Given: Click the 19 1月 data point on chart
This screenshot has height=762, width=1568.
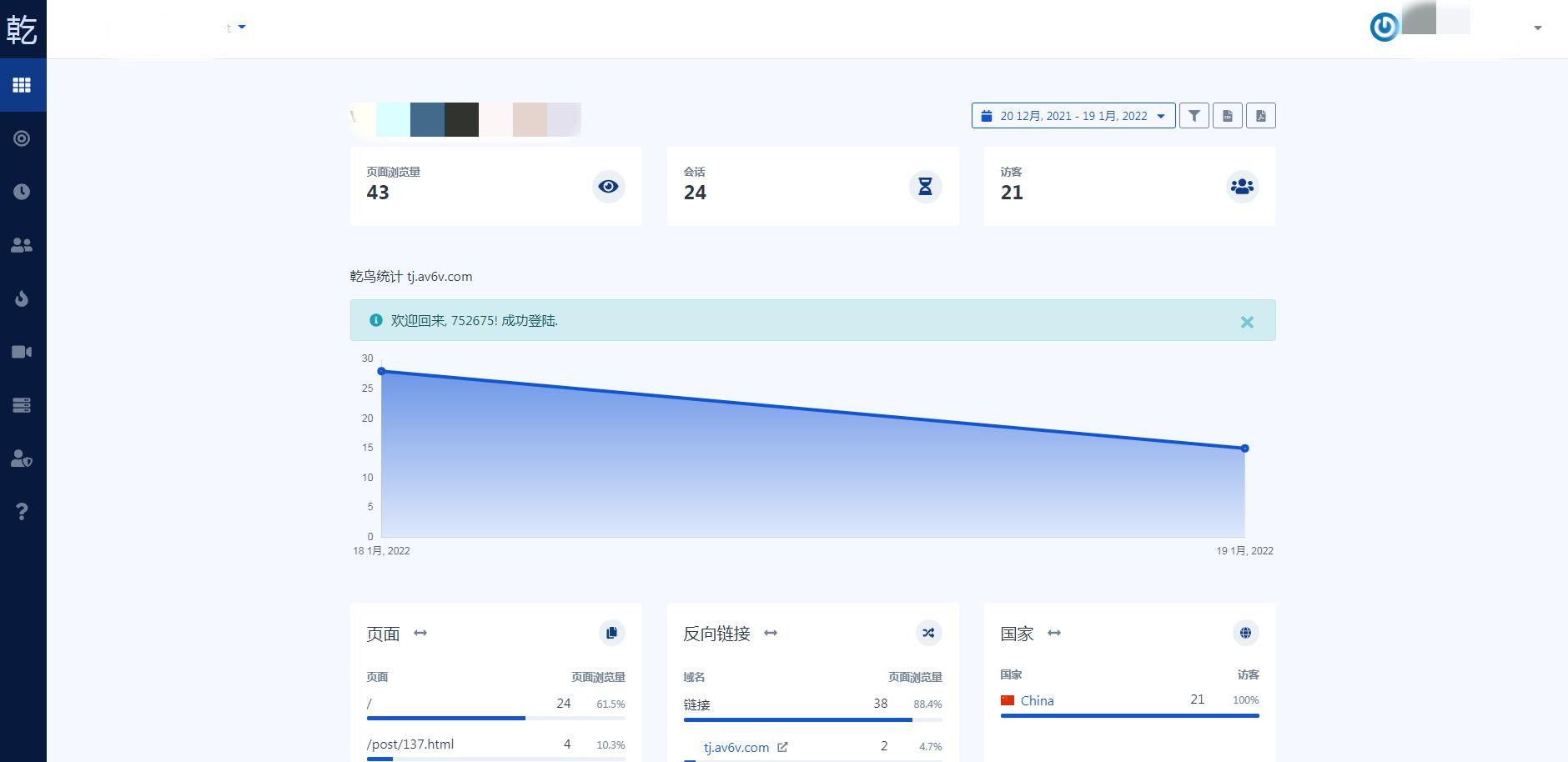Looking at the screenshot, I should pyautogui.click(x=1244, y=449).
